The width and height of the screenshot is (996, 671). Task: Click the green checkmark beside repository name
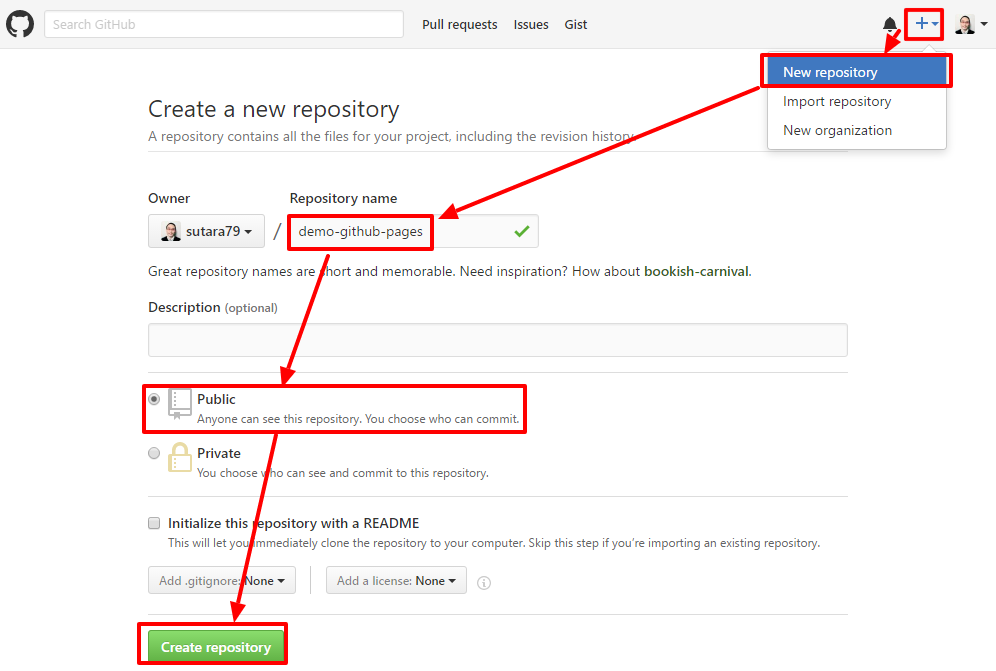522,231
